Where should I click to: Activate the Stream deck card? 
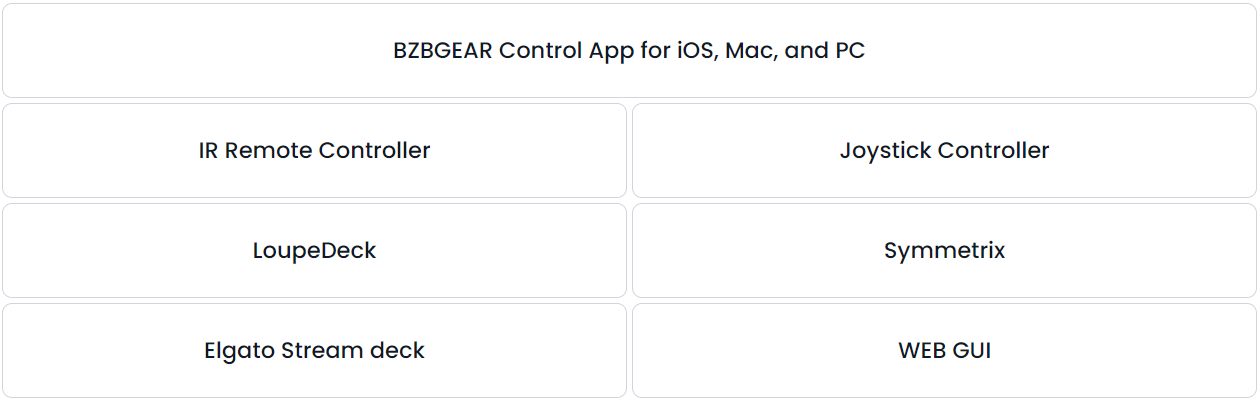click(314, 350)
